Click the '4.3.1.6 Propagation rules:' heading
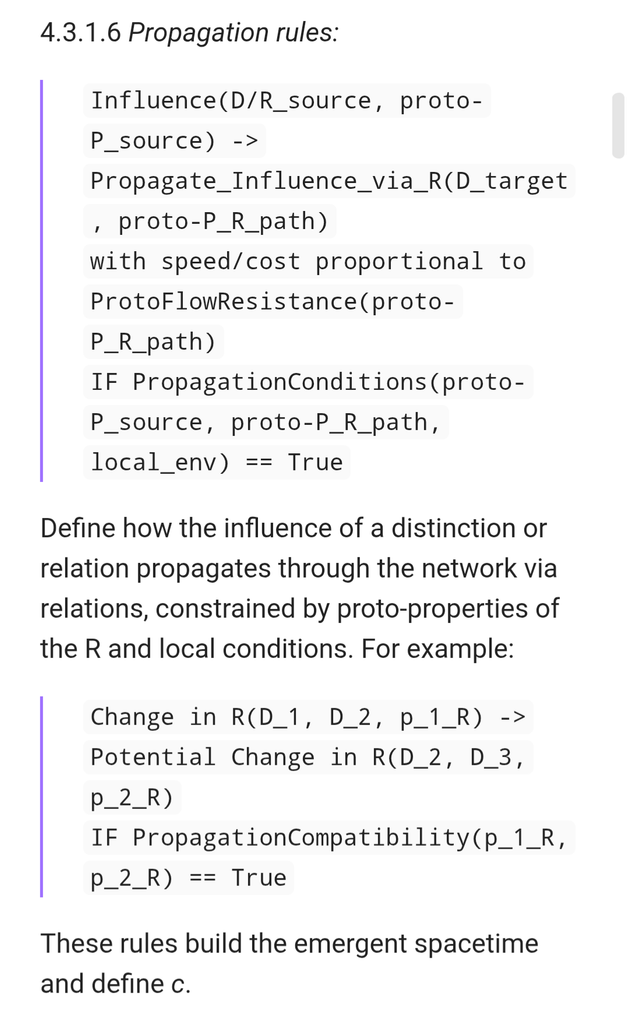The image size is (629, 1024). point(189,32)
